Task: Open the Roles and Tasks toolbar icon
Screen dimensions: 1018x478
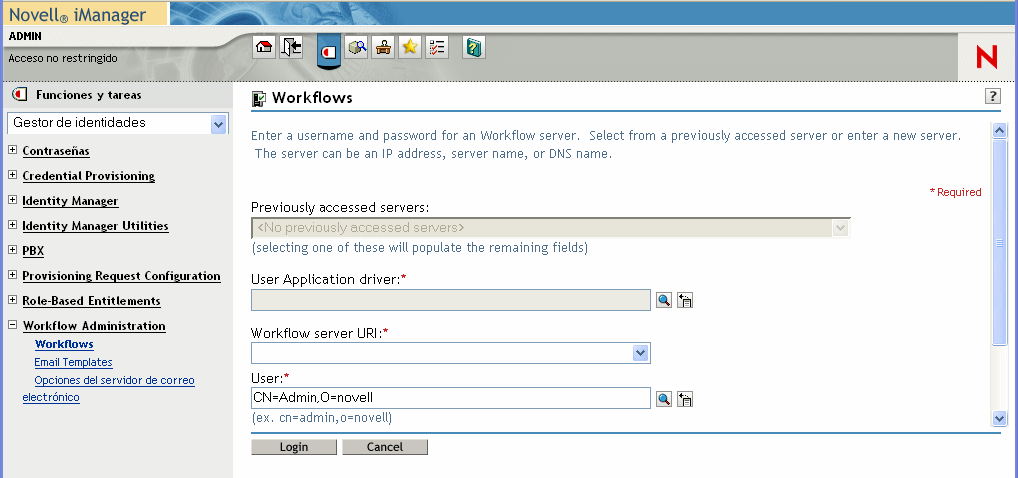Action: point(329,51)
